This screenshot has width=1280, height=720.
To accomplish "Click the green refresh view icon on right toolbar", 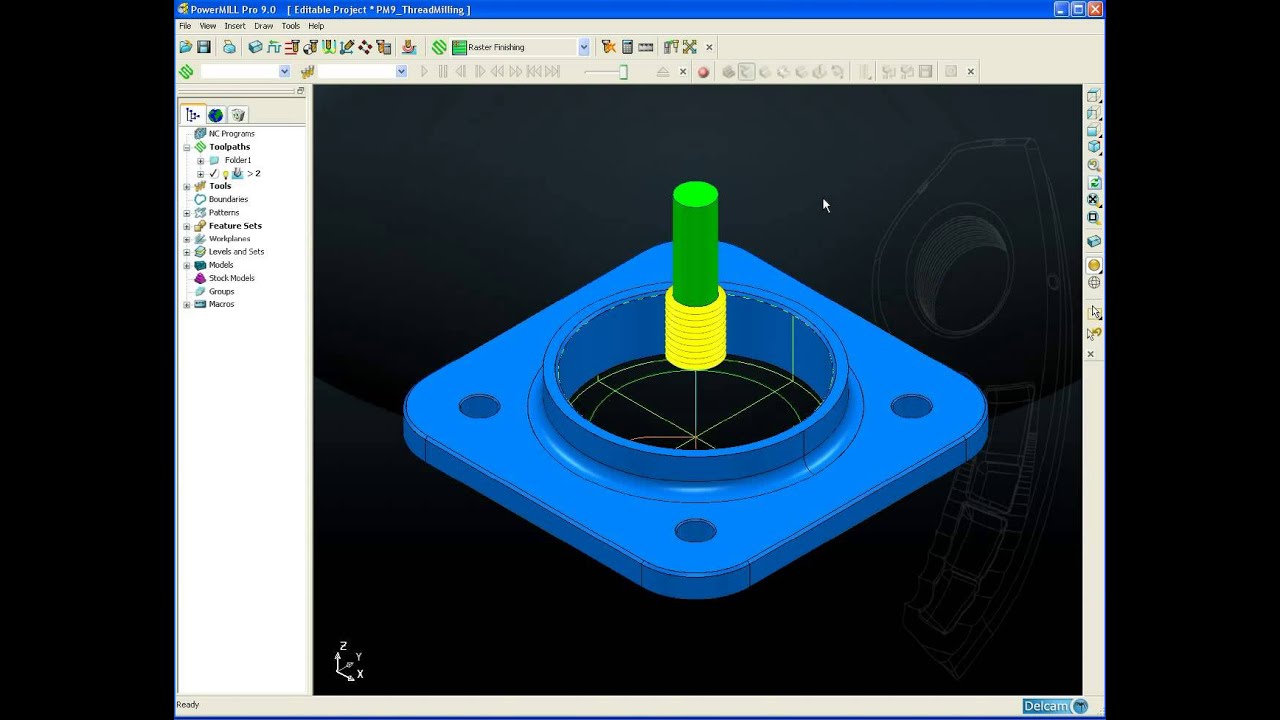I will (1094, 183).
